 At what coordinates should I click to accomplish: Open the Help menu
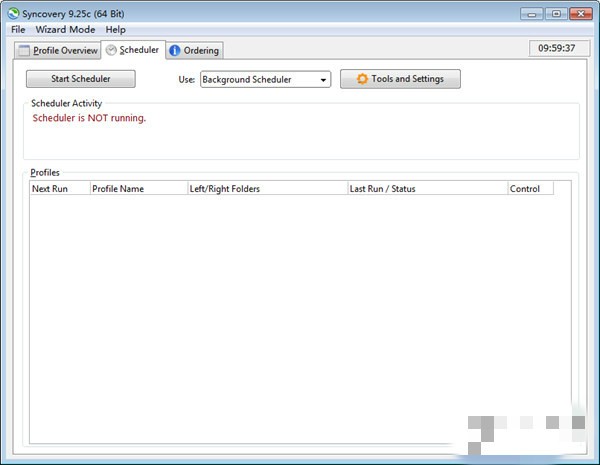(116, 30)
